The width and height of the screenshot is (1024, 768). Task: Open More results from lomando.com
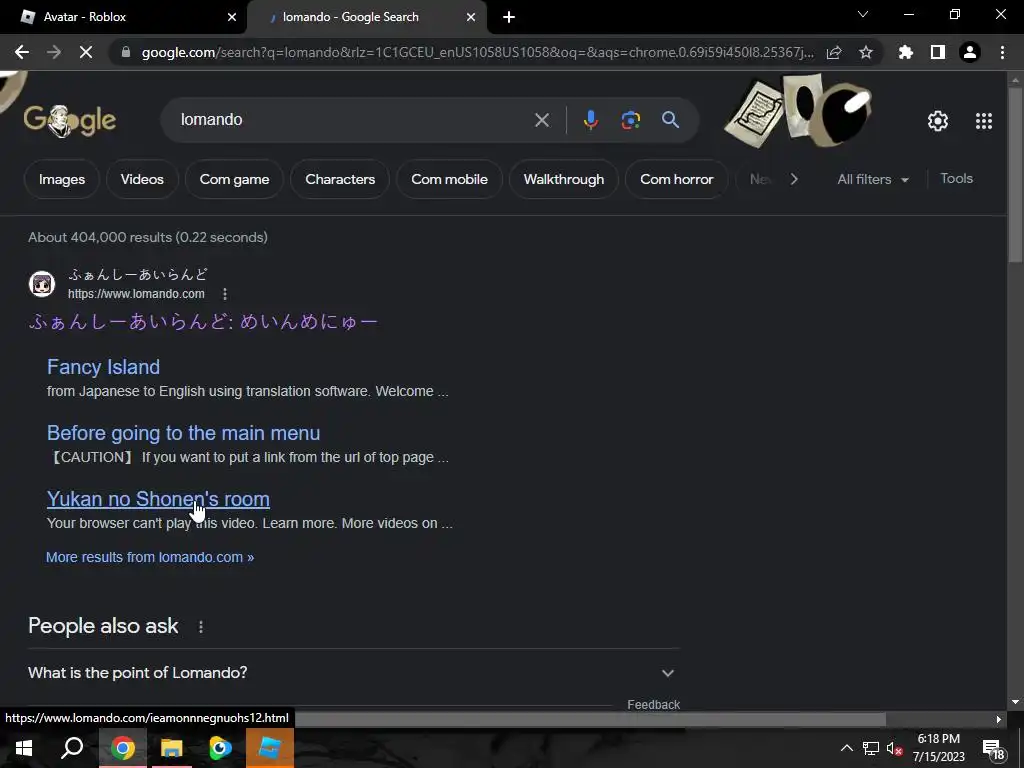(150, 557)
